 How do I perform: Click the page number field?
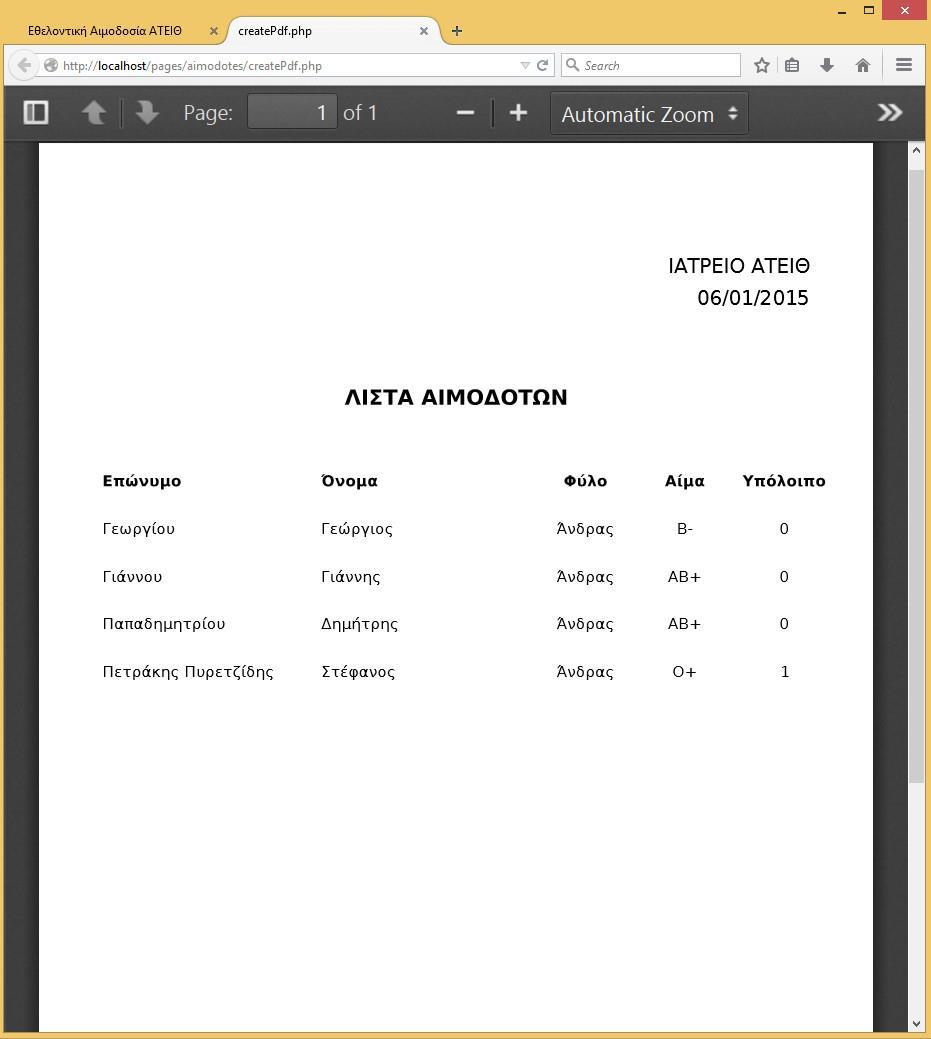click(292, 112)
